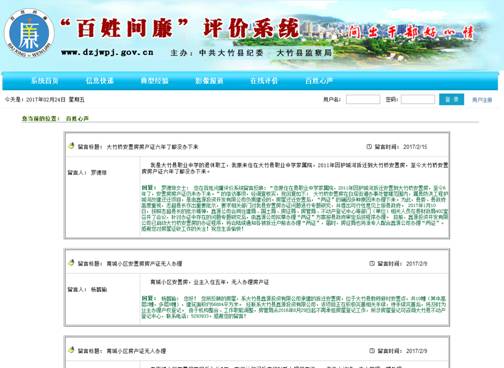
Task: Click the icon beside 大竹桥安置房 message title
Action: (71, 146)
